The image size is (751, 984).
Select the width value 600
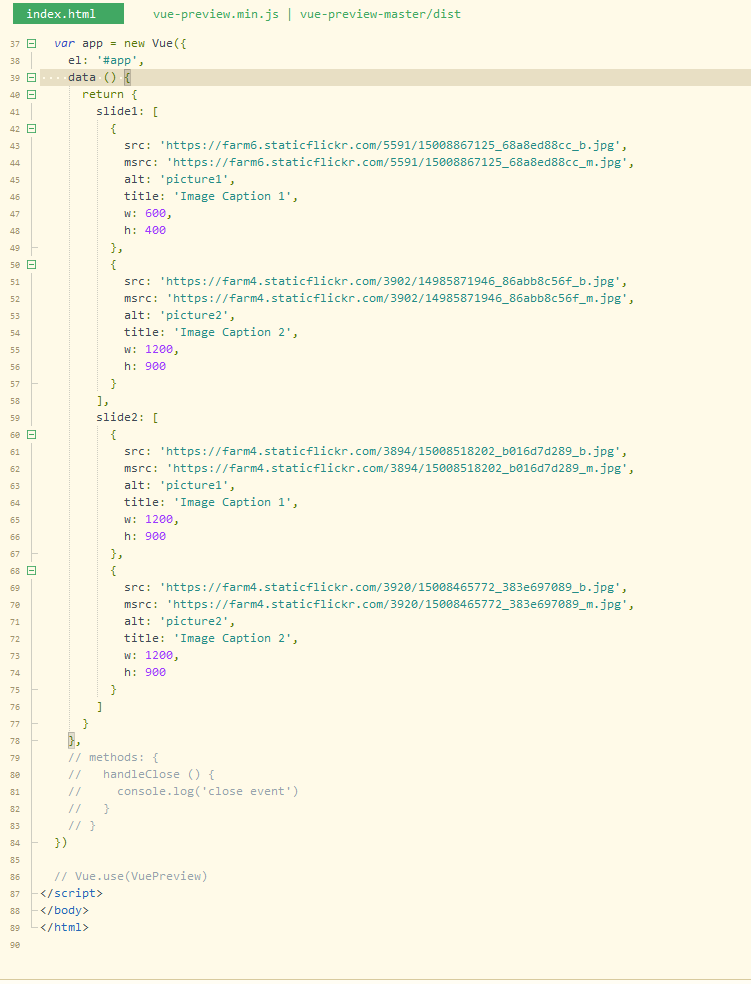pyautogui.click(x=156, y=213)
